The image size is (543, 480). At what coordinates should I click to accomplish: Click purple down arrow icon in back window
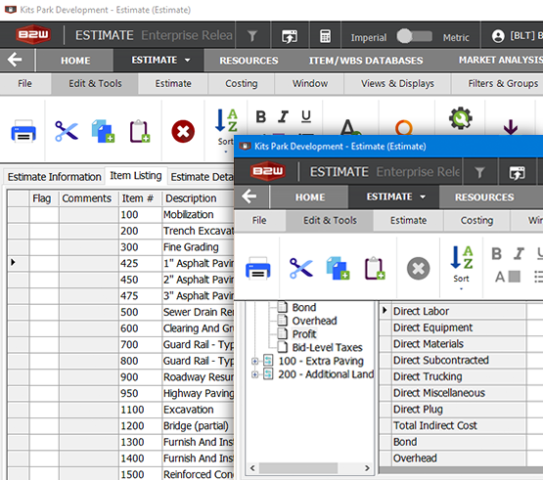click(x=510, y=127)
